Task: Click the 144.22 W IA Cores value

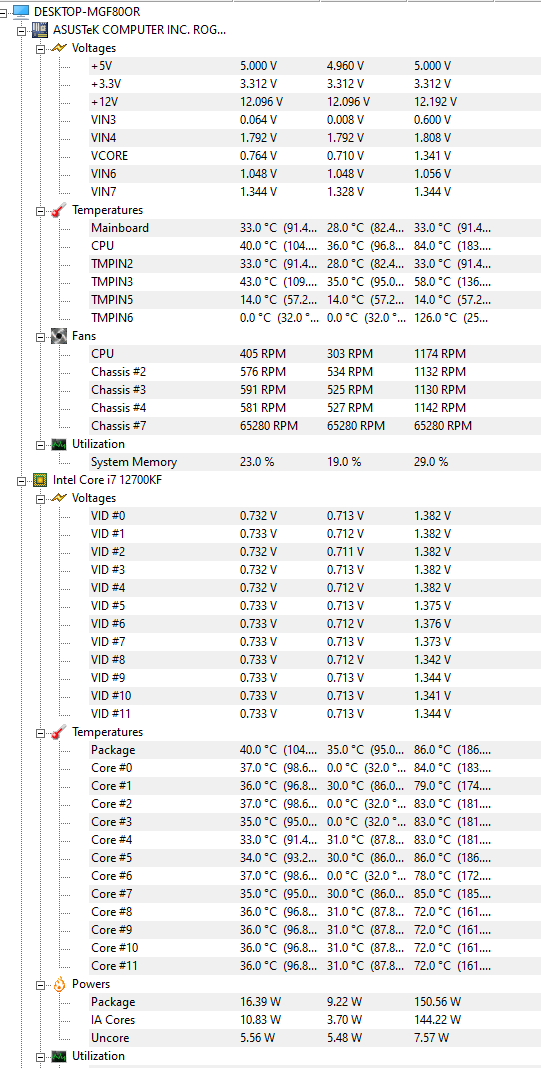Action: (437, 1020)
